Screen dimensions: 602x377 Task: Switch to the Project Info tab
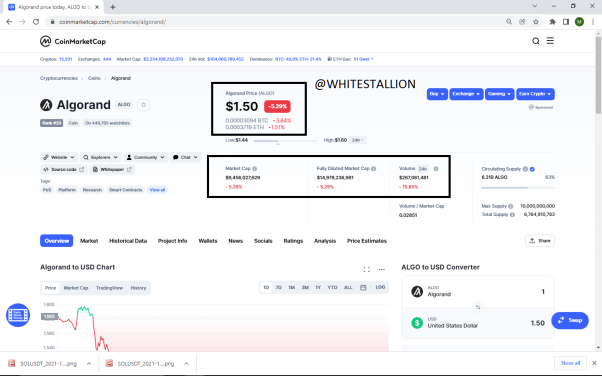[172, 241]
